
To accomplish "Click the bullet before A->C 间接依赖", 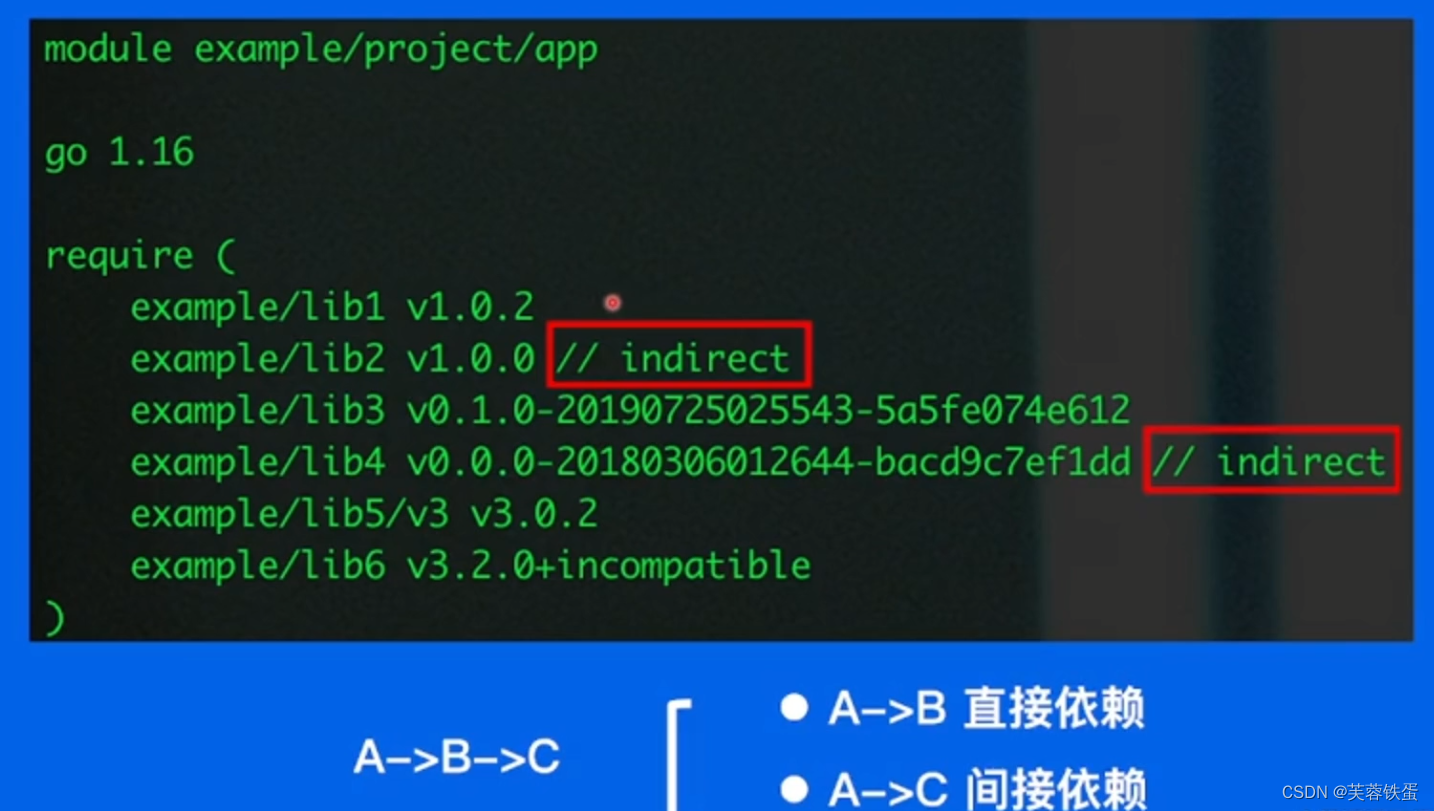I will pos(794,788).
